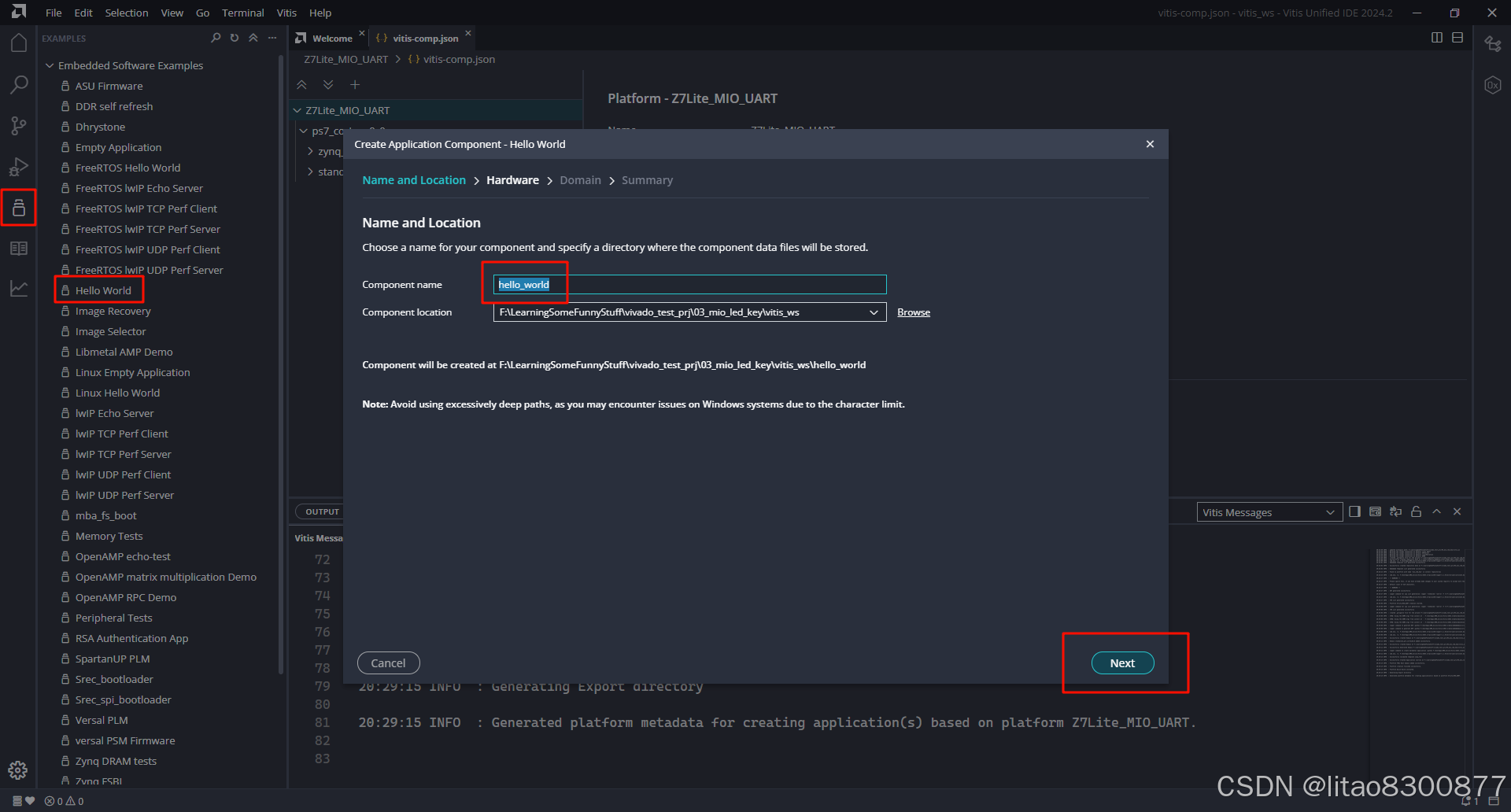Image resolution: width=1511 pixels, height=812 pixels.
Task: Open the Examples view in activity bar
Action: pos(19,208)
